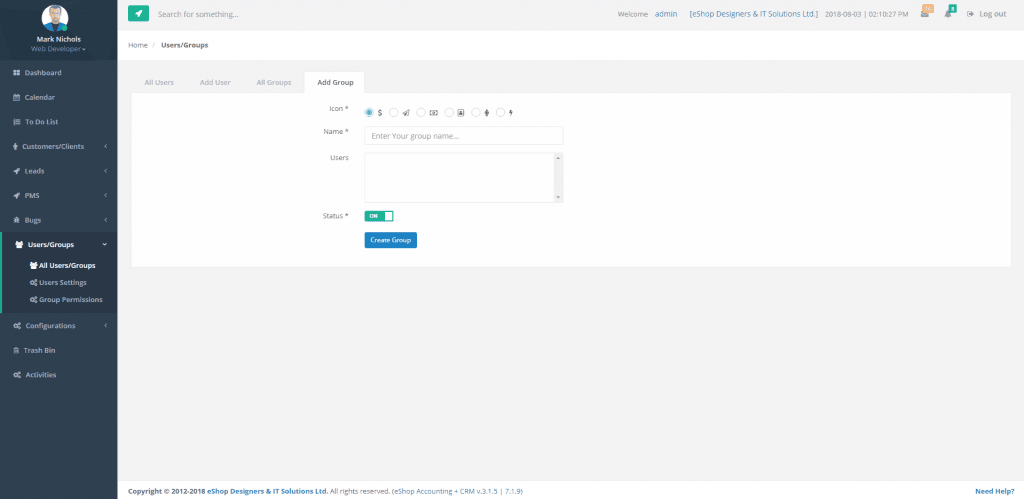
Task: Click the Dashboard grid icon in sidebar
Action: 16,73
